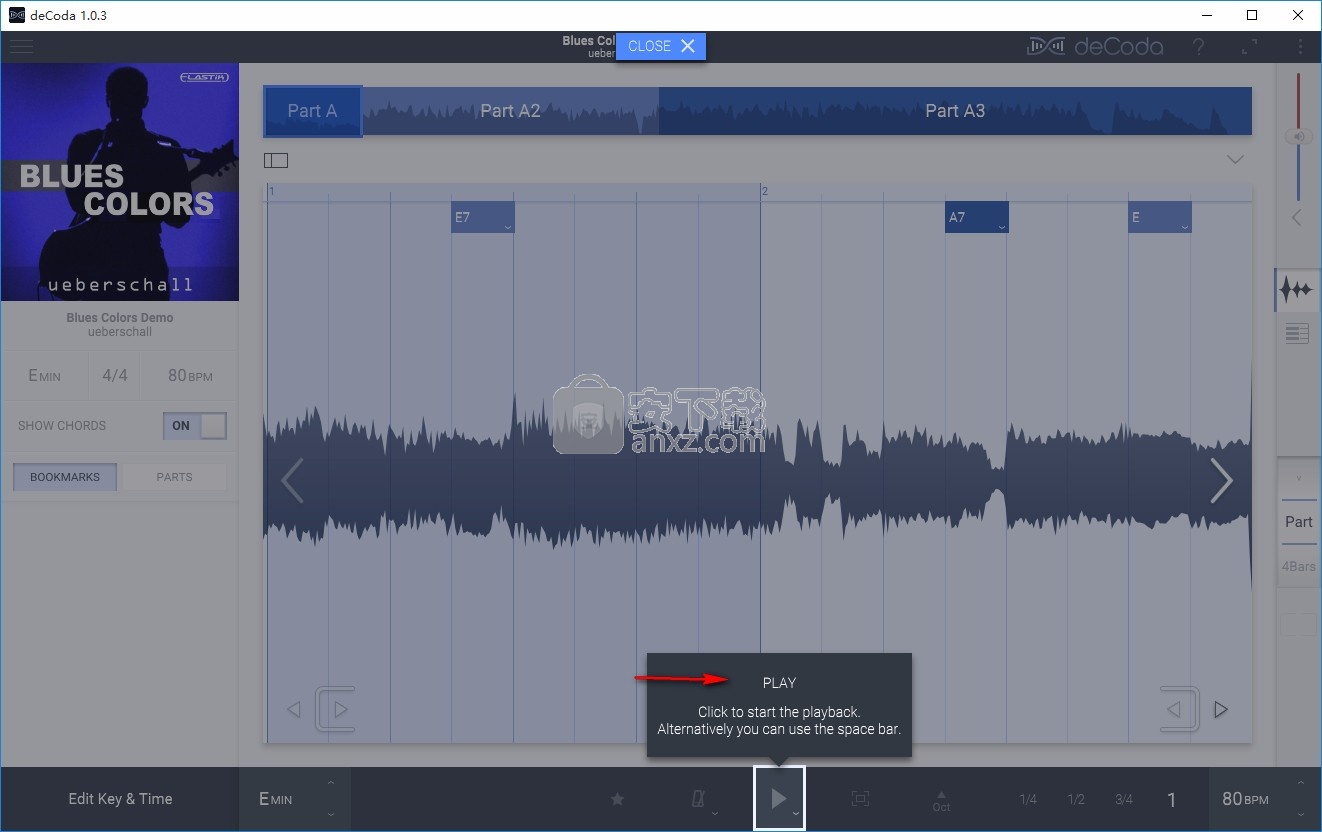The image size is (1322, 832).
Task: Click the Emin key display in sidebar
Action: 44,376
